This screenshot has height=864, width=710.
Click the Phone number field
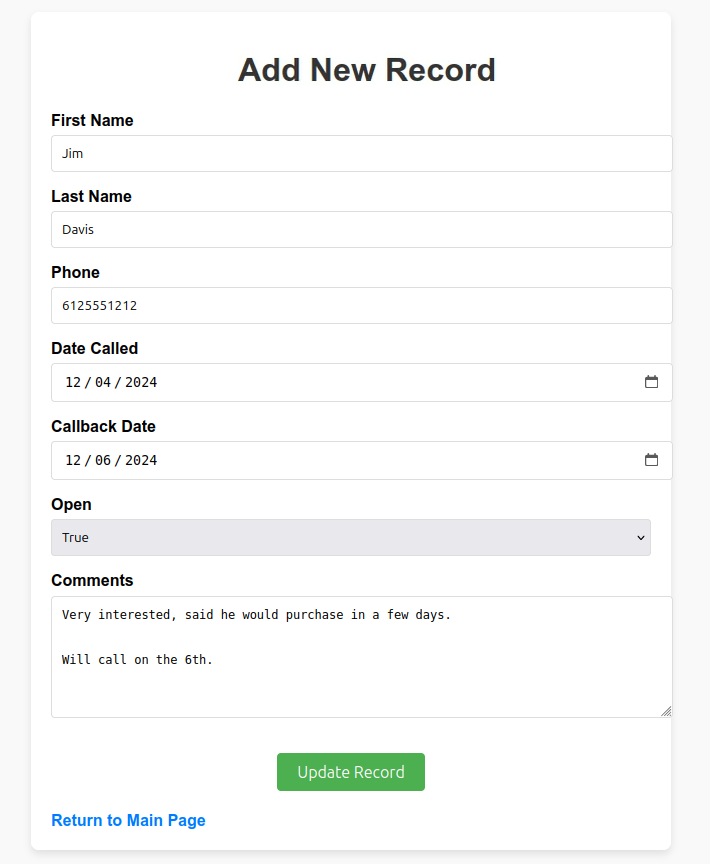click(300, 305)
